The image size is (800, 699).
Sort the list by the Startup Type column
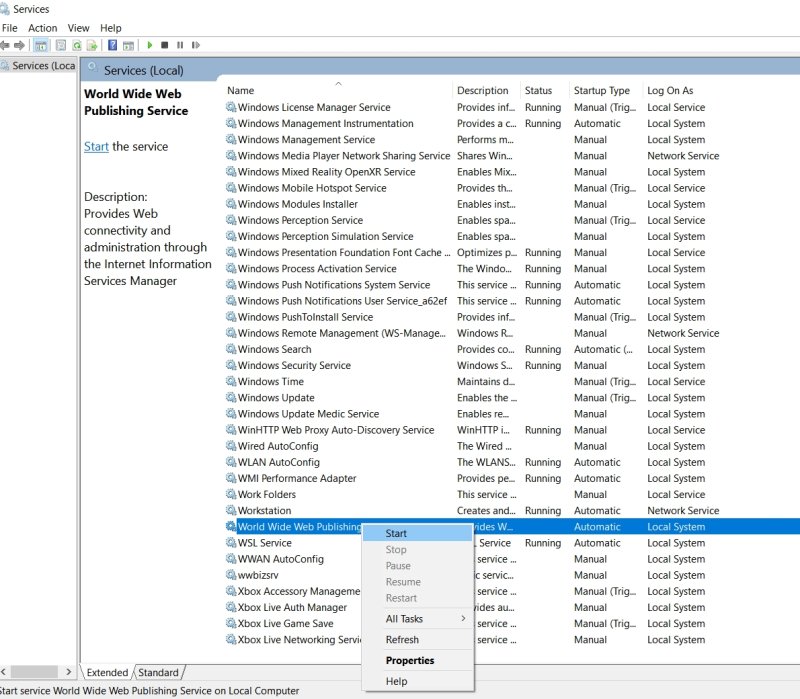tap(601, 91)
